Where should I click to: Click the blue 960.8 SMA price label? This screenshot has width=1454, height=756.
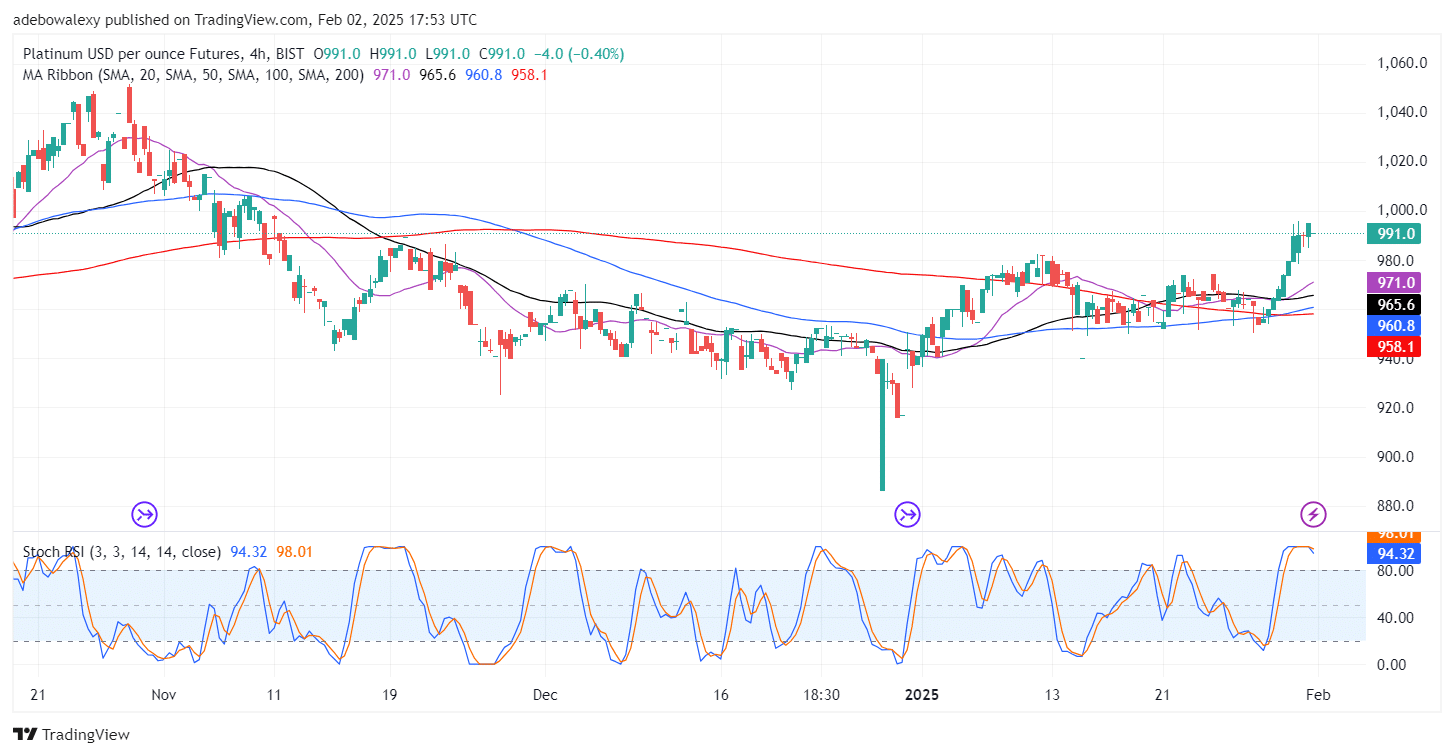click(x=1396, y=325)
